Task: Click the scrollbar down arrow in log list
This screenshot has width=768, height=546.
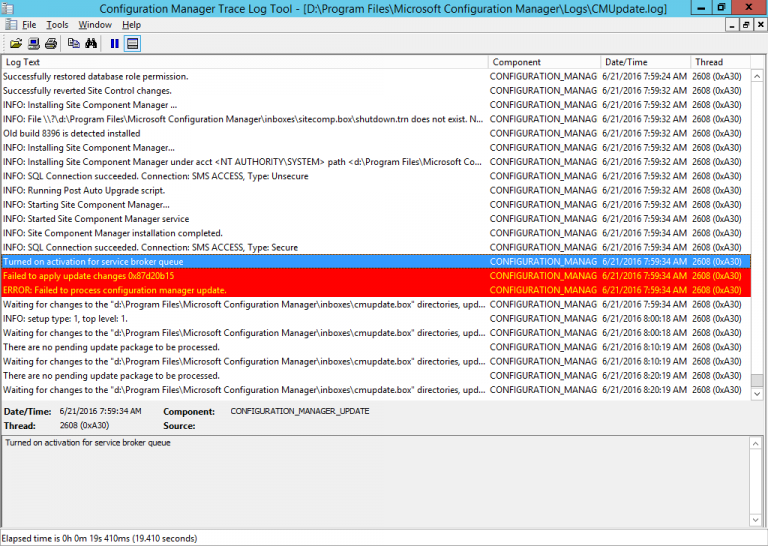Action: coord(757,393)
